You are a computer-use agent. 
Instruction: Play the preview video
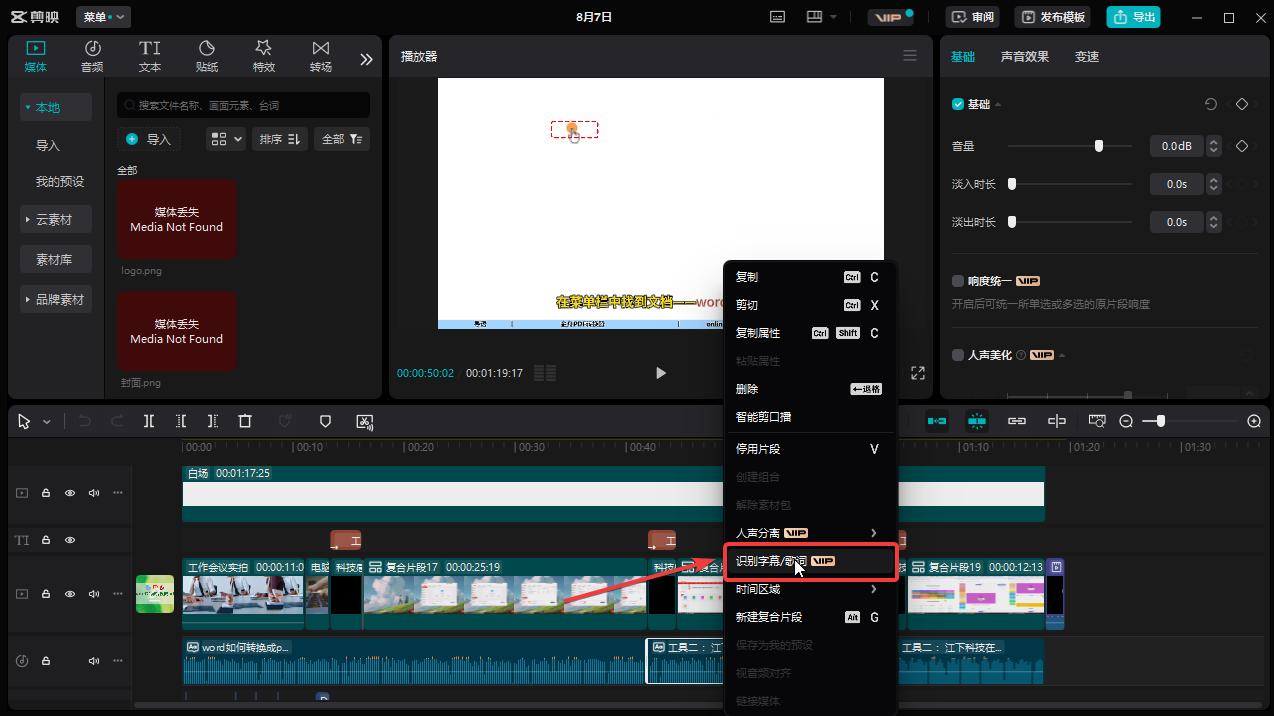660,373
